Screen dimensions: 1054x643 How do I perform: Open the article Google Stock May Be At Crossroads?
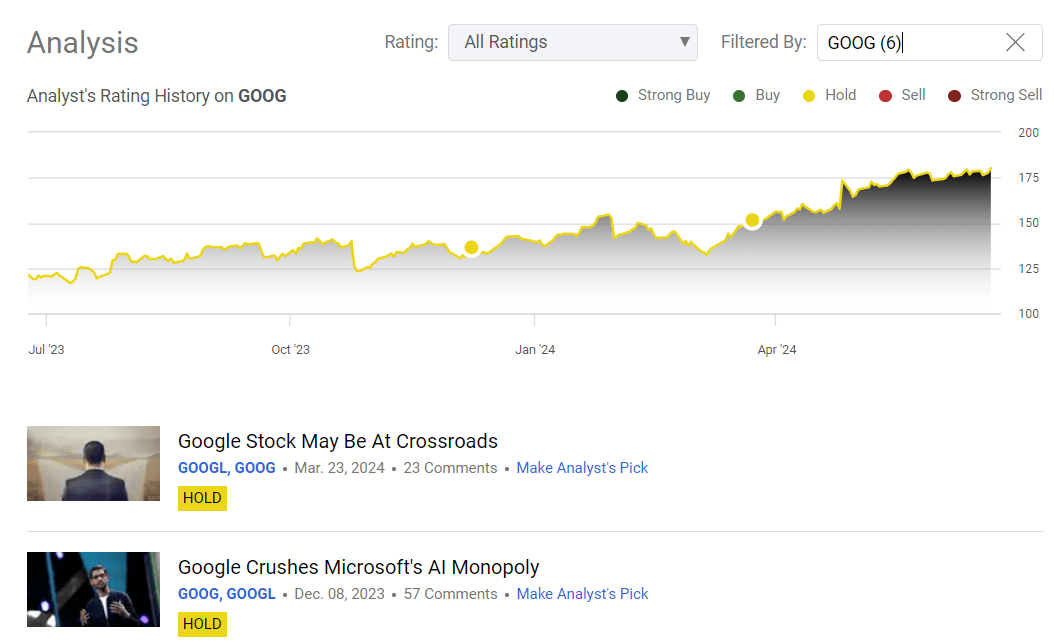pyautogui.click(x=338, y=441)
